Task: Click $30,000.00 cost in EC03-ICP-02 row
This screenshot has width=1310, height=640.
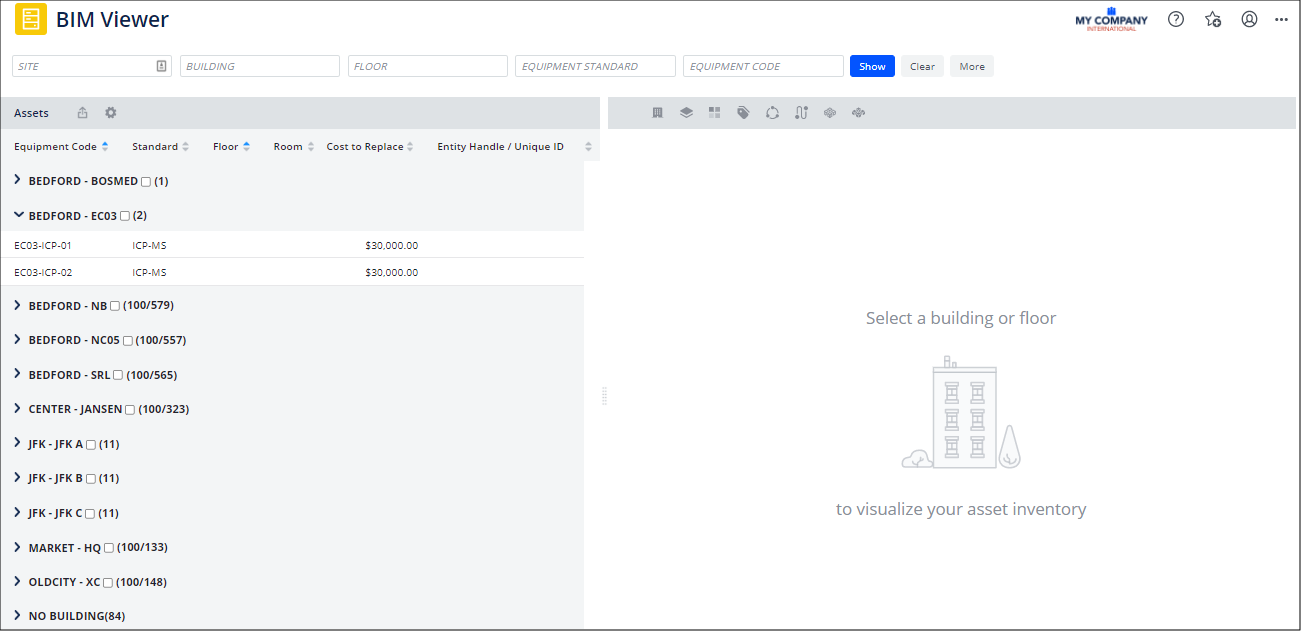Action: pyautogui.click(x=392, y=272)
